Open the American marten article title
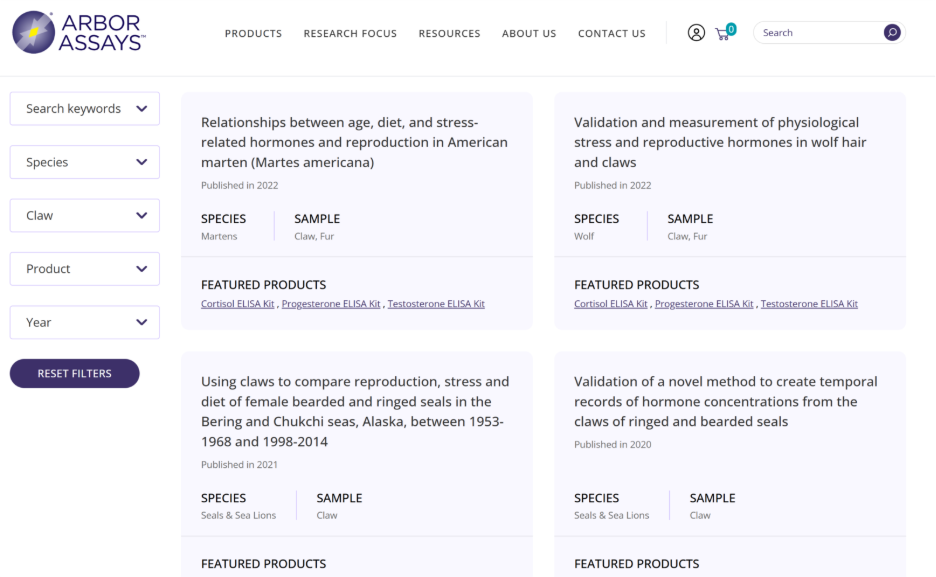936x577 pixels. coord(354,142)
